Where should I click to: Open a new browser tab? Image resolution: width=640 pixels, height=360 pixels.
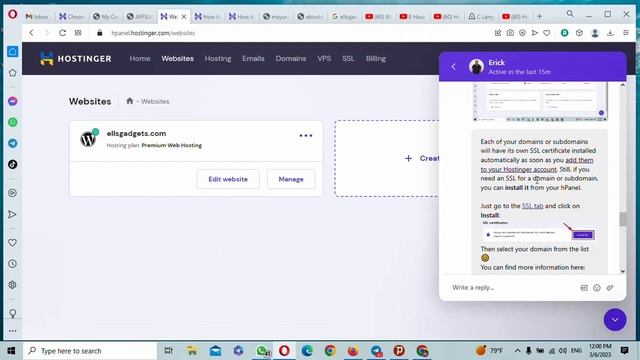tap(539, 16)
